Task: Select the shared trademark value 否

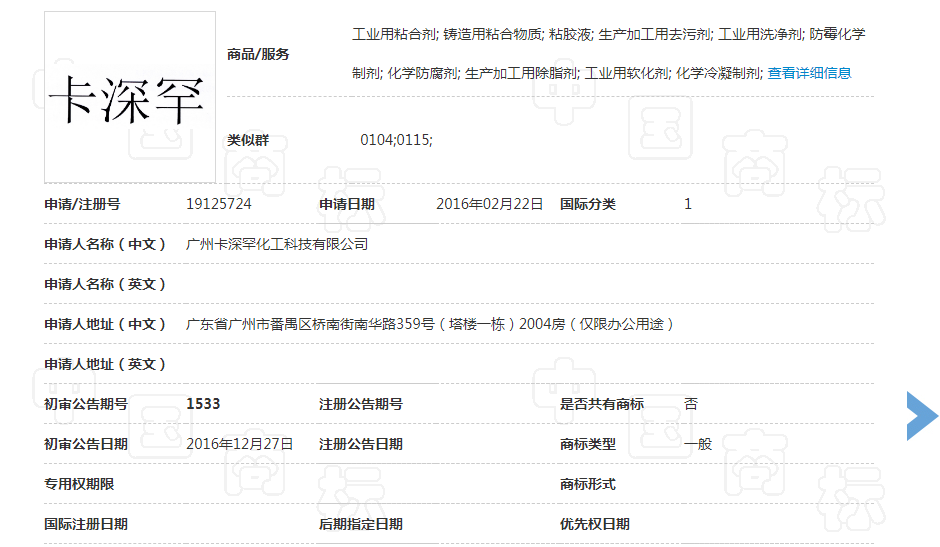Action: pos(691,404)
